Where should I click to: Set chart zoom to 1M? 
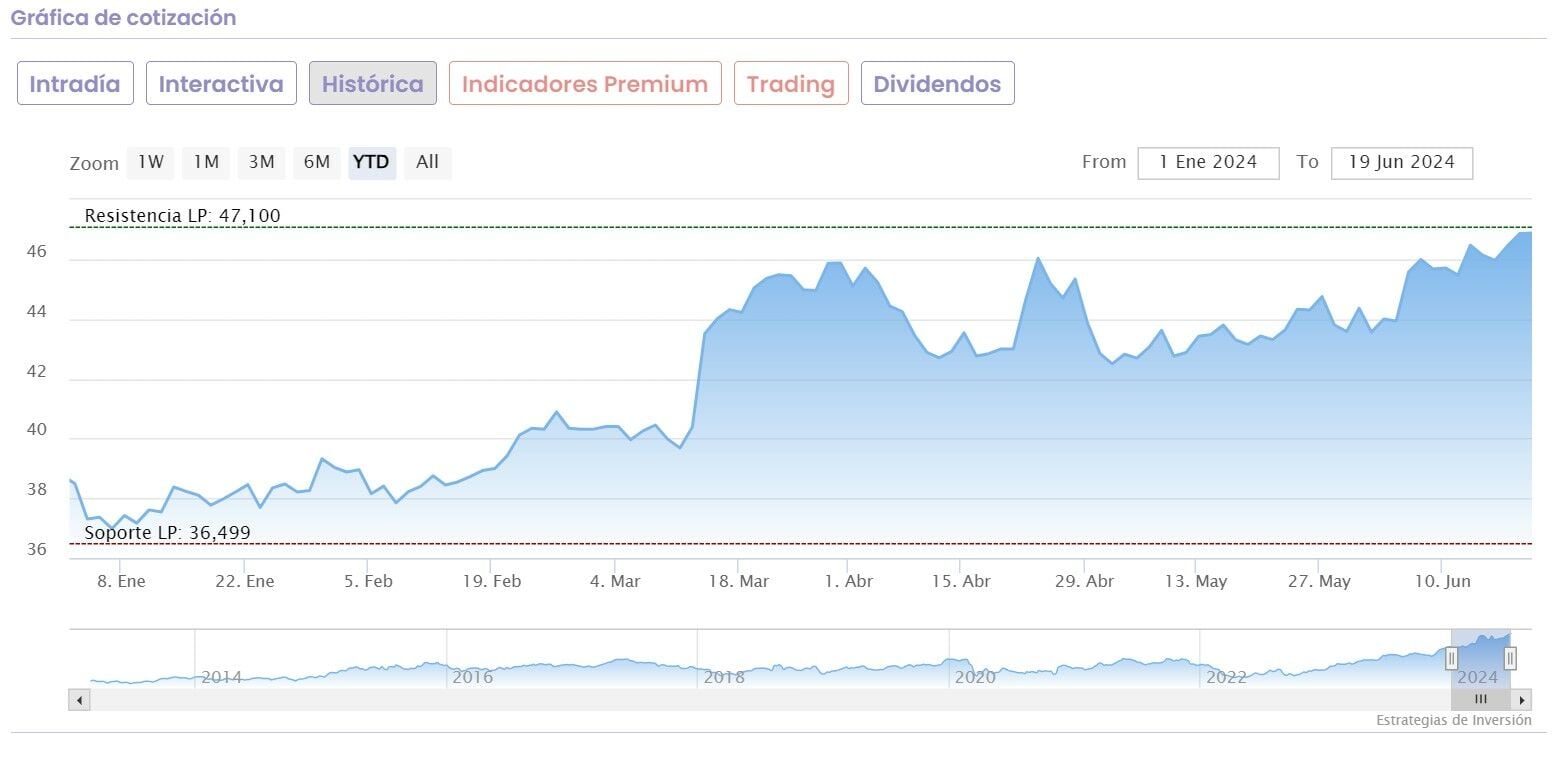click(206, 162)
